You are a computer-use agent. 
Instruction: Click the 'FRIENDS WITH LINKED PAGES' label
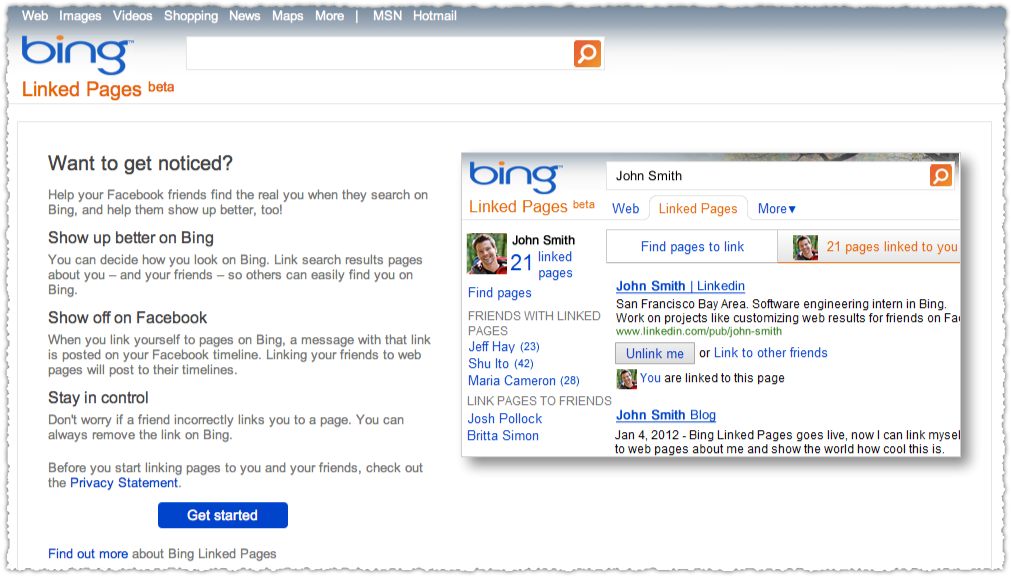coord(535,323)
